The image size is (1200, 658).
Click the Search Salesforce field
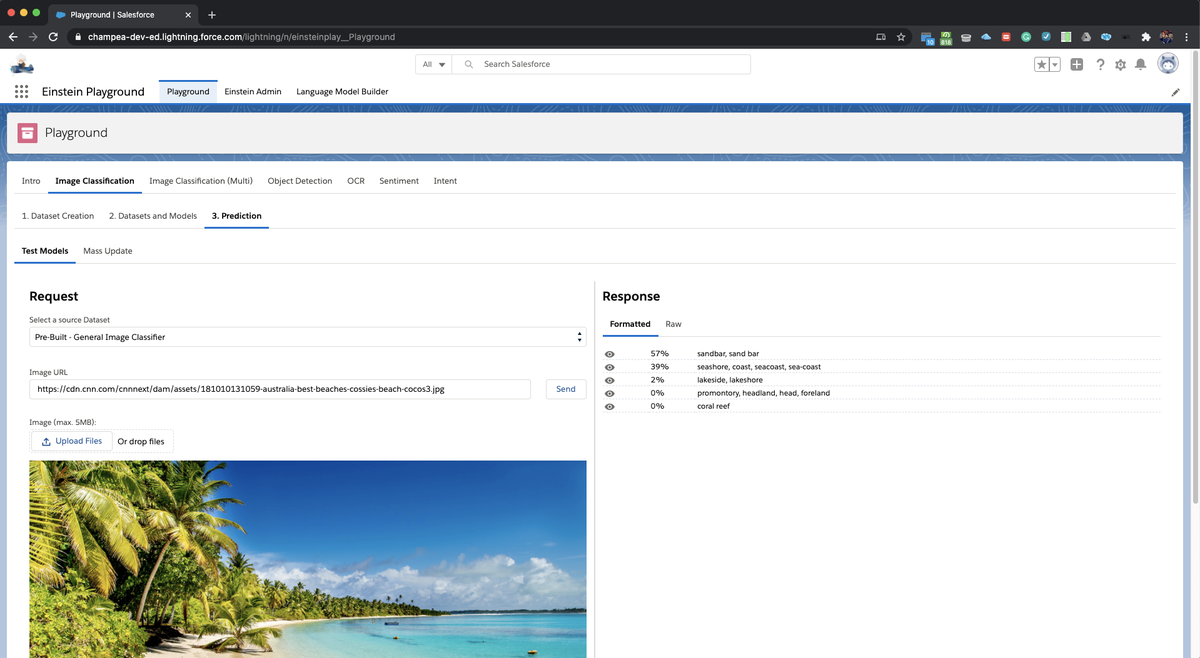click(601, 64)
